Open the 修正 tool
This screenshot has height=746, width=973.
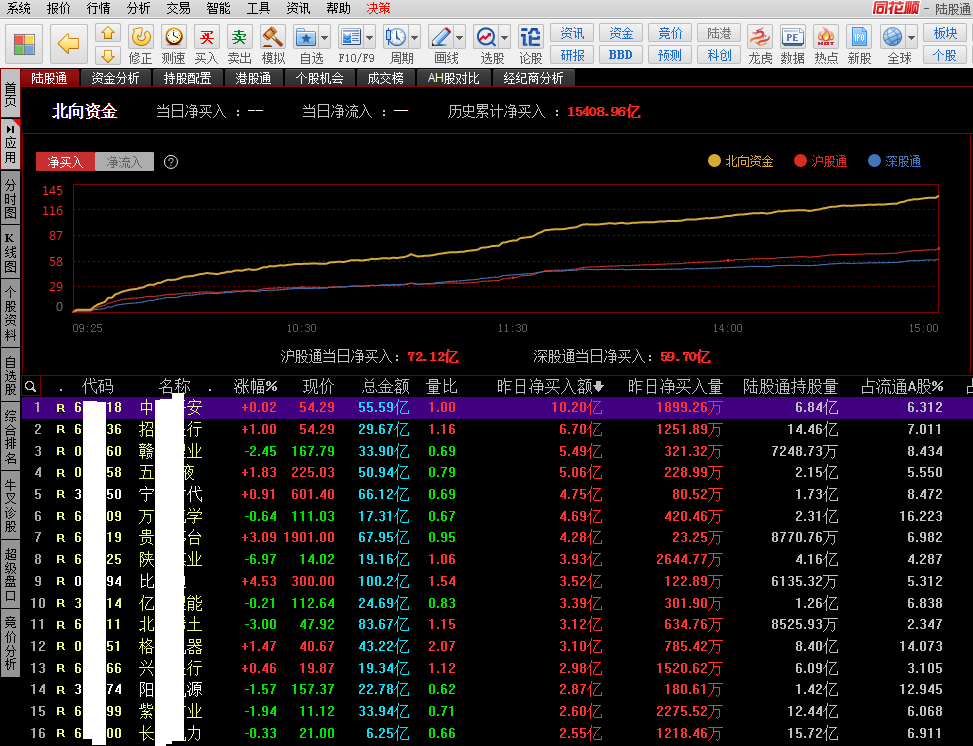click(x=141, y=45)
